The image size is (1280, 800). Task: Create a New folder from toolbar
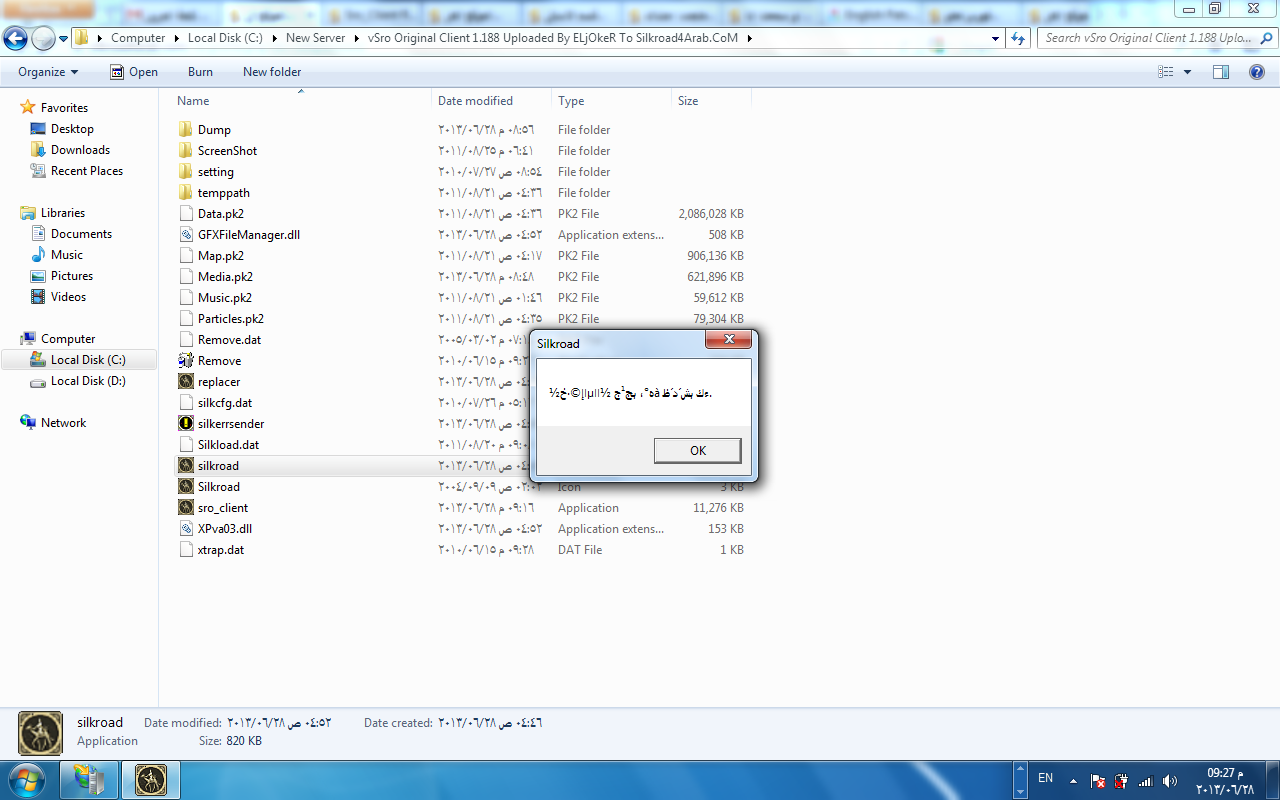[272, 72]
